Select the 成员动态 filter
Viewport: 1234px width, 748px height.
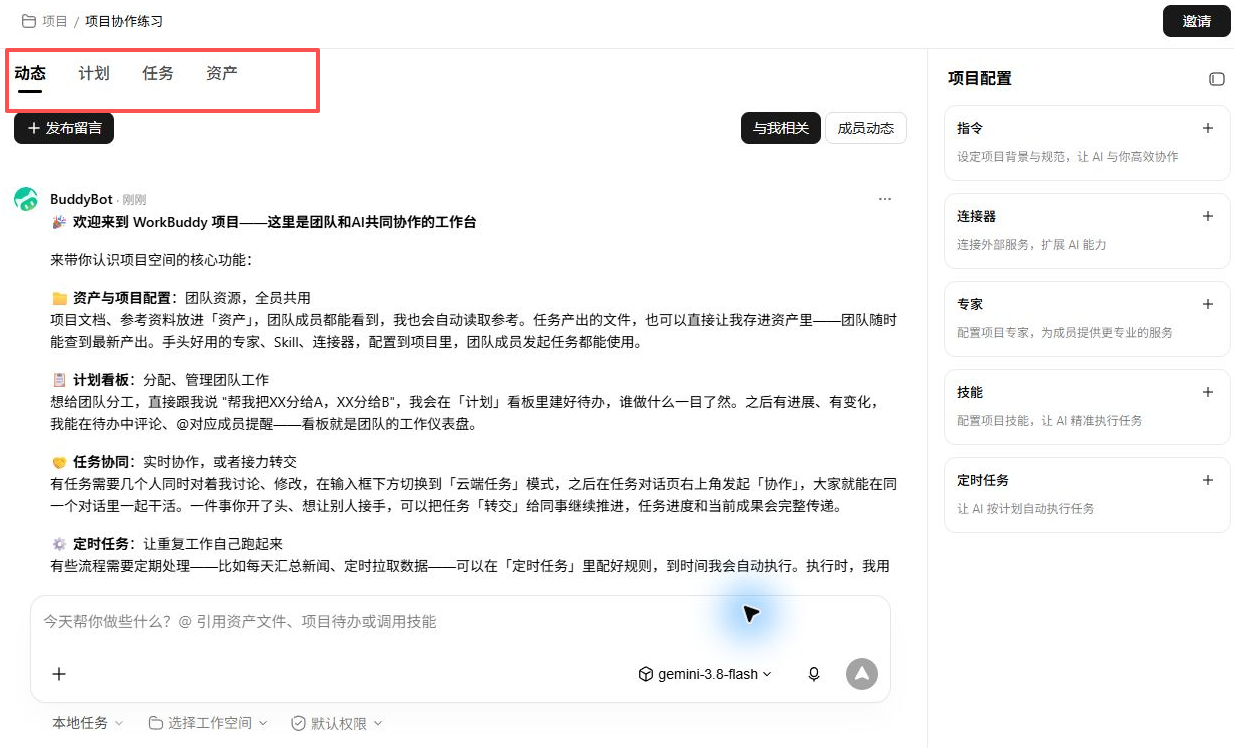click(x=866, y=128)
